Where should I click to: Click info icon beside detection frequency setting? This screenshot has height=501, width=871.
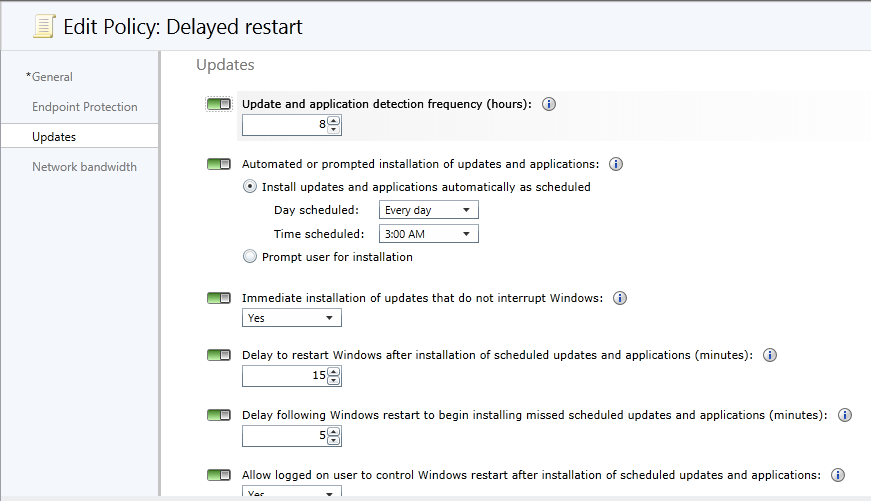tap(549, 104)
